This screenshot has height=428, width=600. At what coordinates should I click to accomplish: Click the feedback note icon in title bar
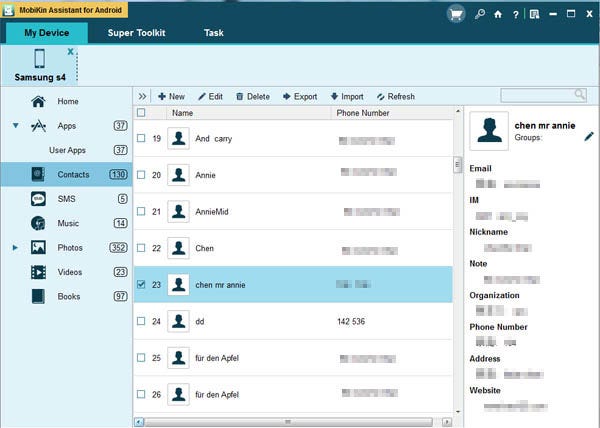[x=535, y=15]
